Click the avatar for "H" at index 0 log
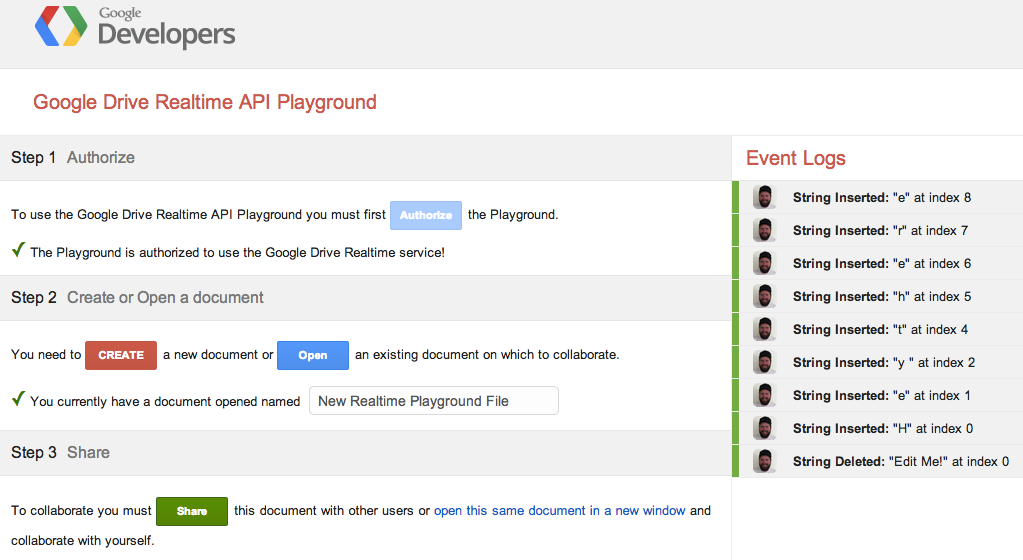Screen dimensions: 1023x560 [764, 428]
